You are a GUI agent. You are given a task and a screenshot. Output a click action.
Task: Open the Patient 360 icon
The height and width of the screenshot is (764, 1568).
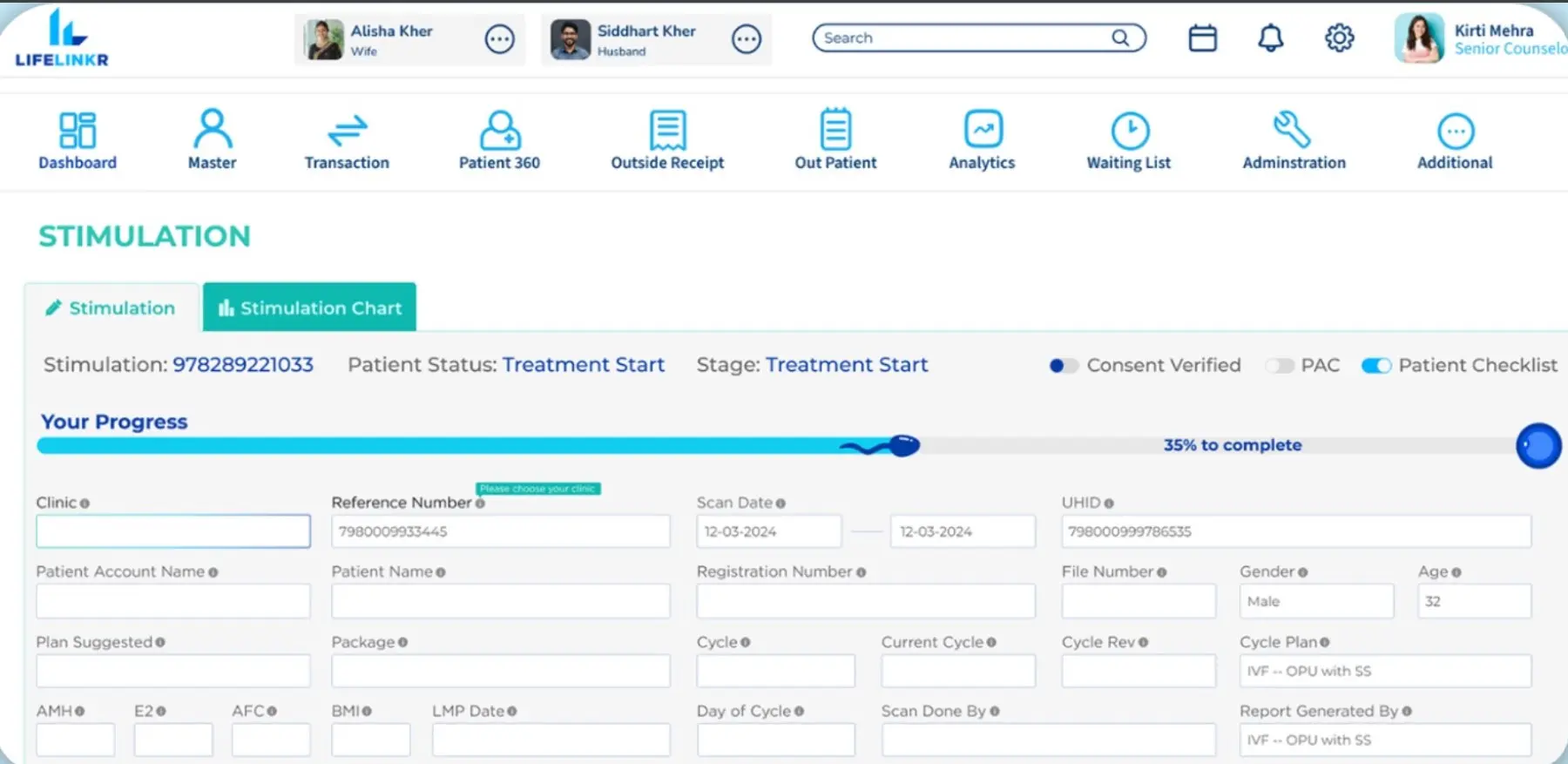point(499,131)
